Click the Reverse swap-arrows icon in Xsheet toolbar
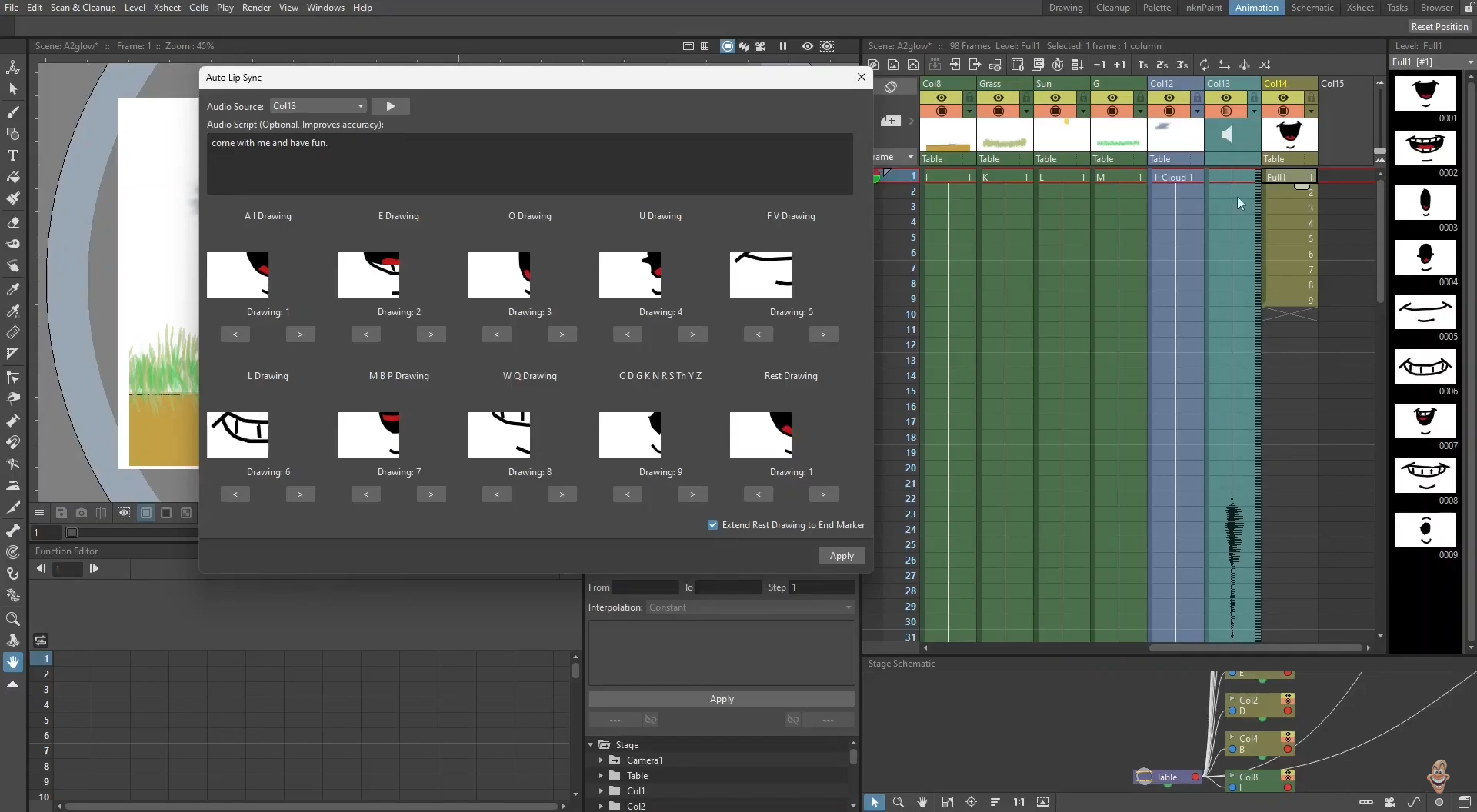Image resolution: width=1477 pixels, height=812 pixels. click(1225, 65)
